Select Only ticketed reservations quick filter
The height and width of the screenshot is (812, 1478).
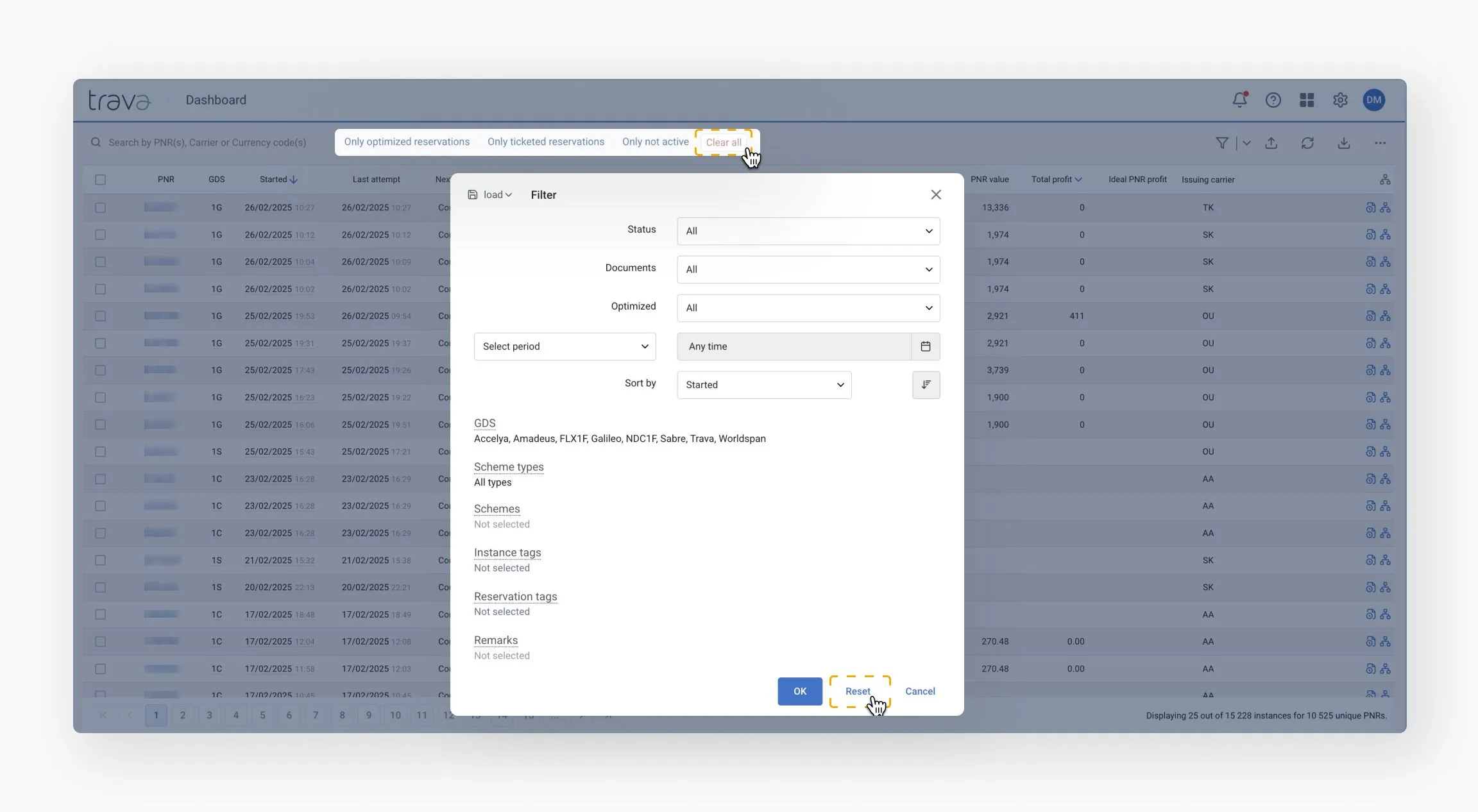(545, 142)
